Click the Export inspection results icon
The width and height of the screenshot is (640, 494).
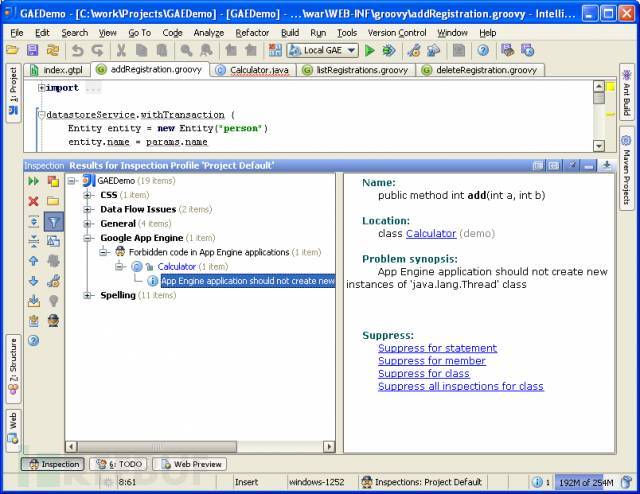33,301
